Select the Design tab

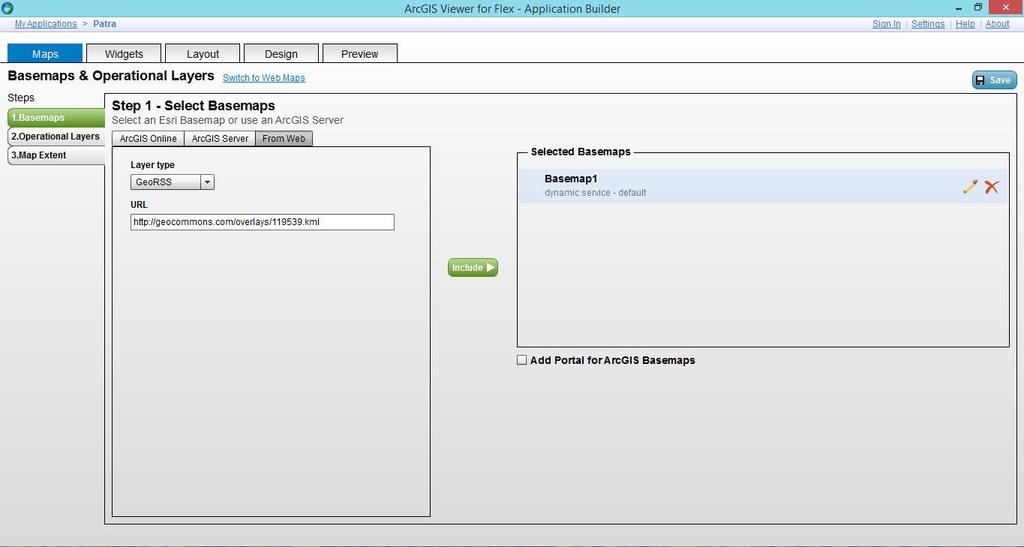coord(281,54)
